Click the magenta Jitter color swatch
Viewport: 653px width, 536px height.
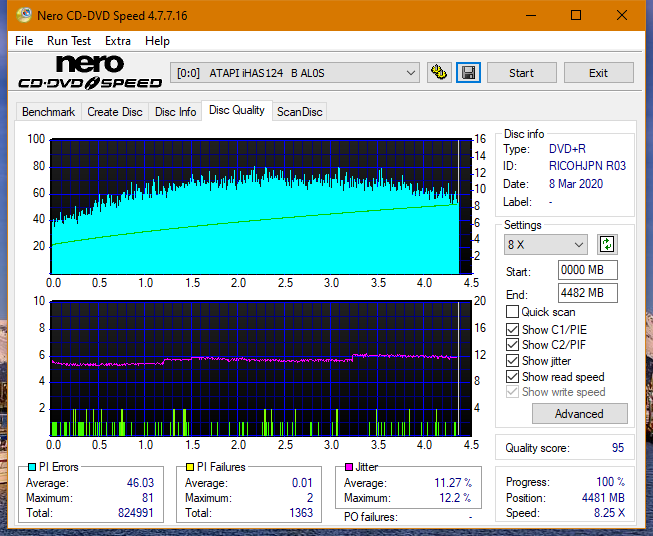[x=349, y=467]
